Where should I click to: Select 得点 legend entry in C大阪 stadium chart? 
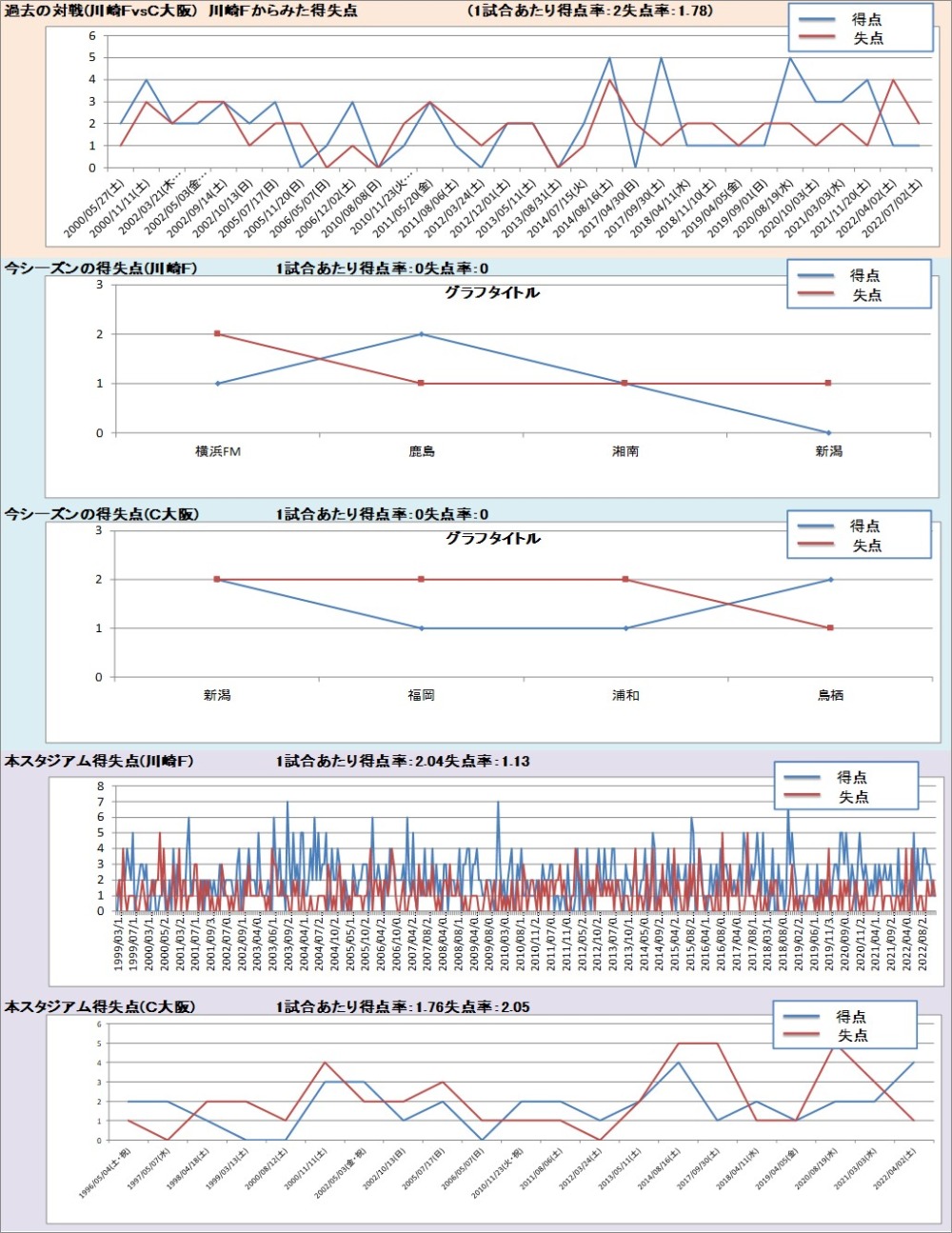[x=824, y=1016]
